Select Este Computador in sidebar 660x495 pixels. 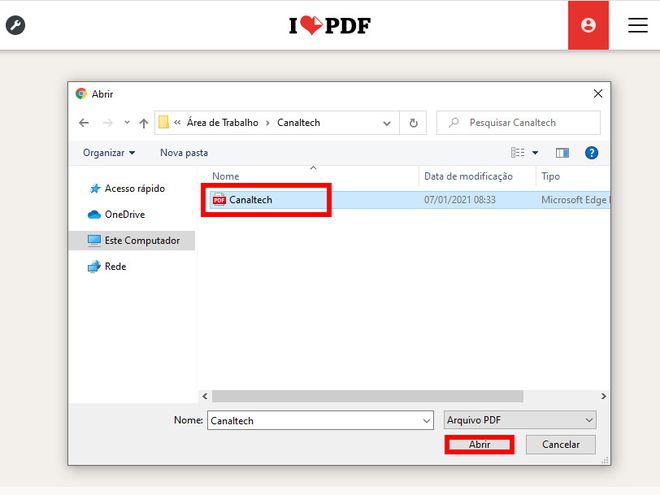(x=131, y=240)
